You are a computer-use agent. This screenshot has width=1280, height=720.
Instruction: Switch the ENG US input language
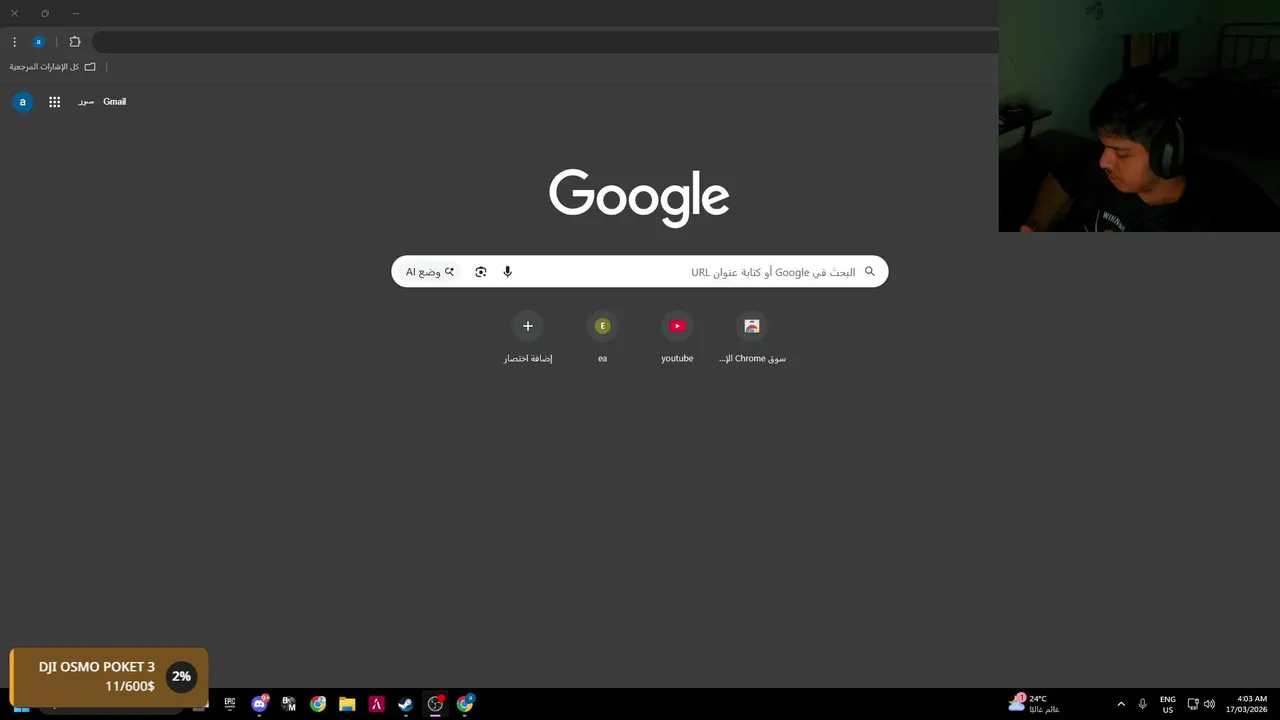click(x=1167, y=704)
